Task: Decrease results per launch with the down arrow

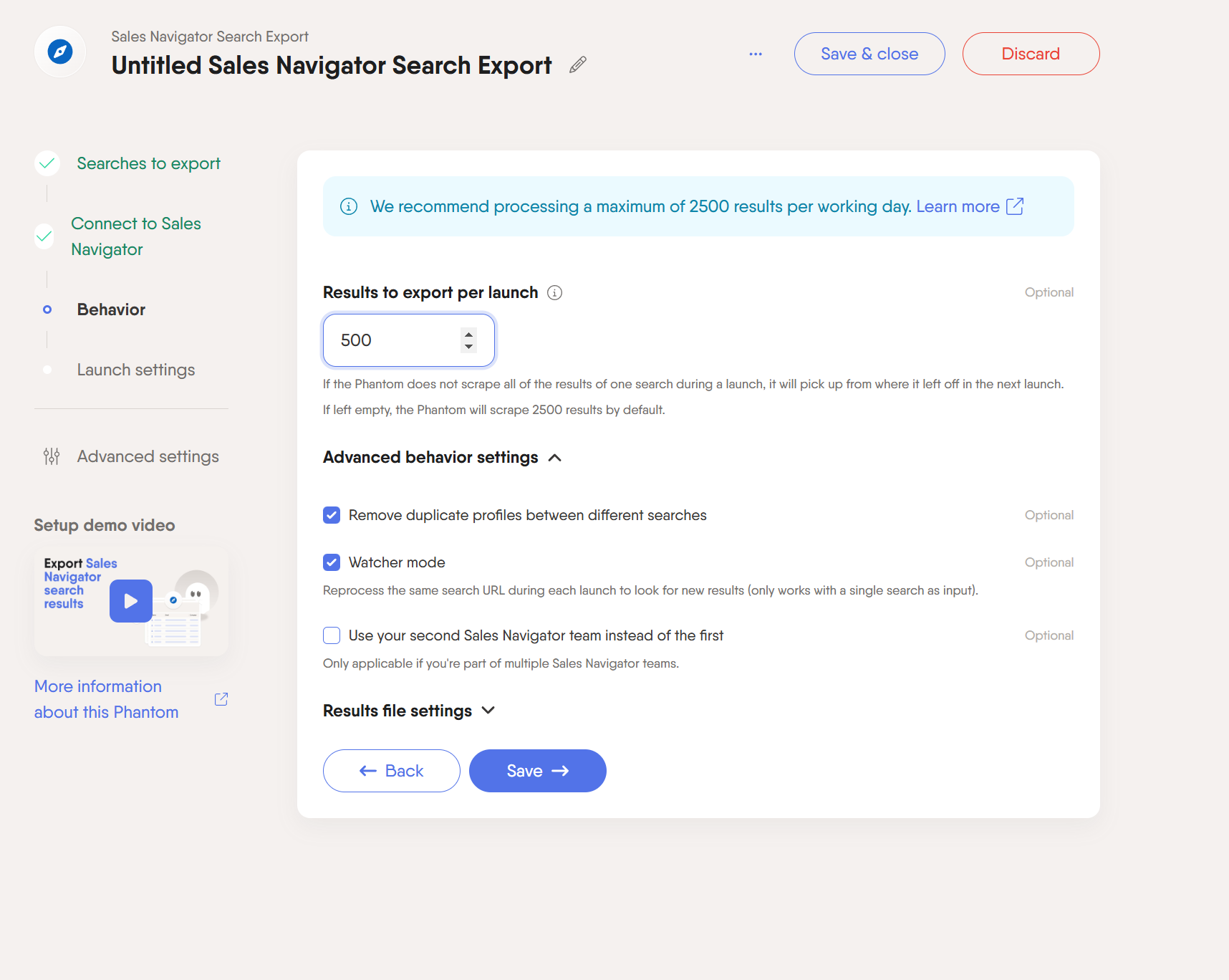Action: (x=468, y=347)
